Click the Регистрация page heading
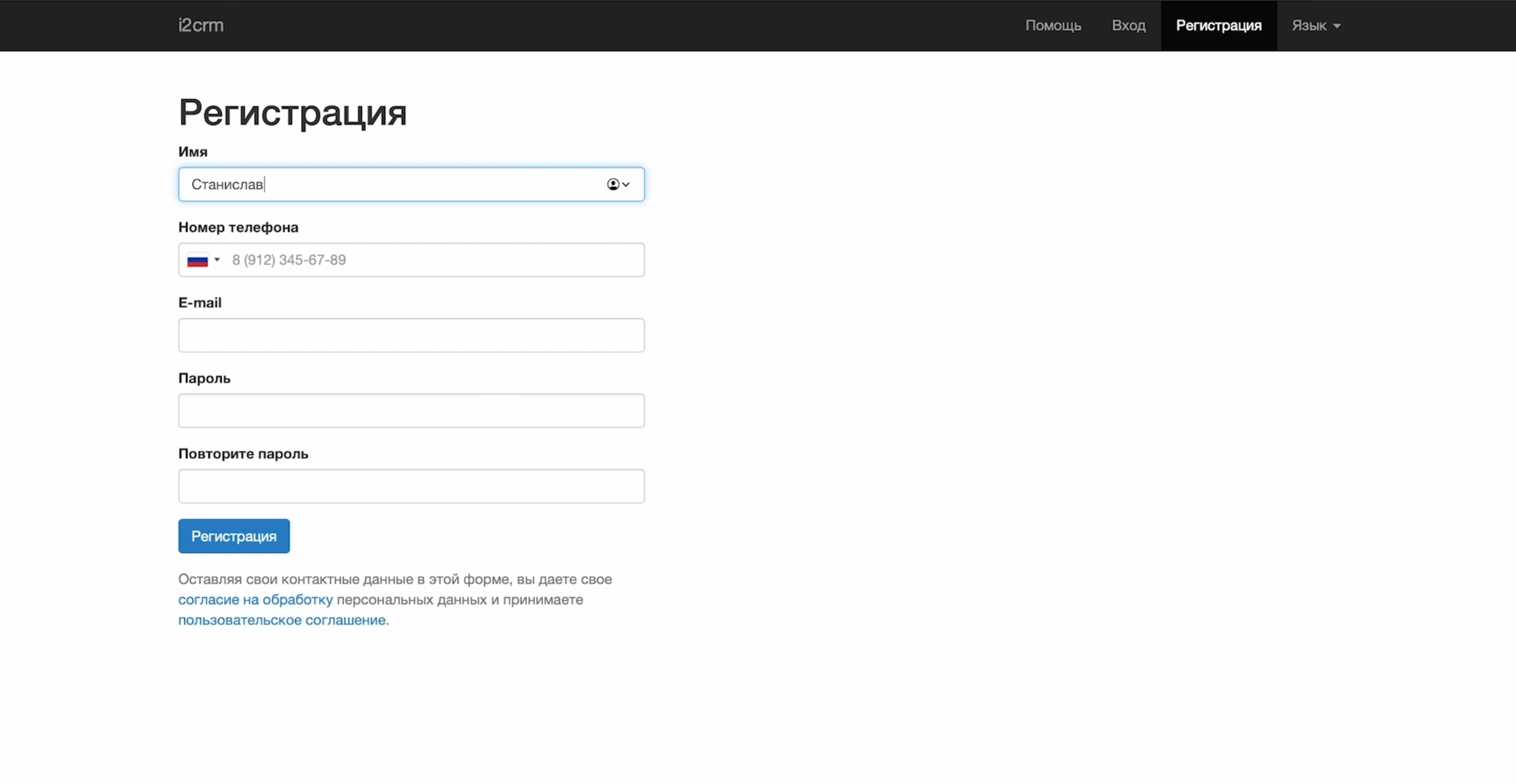This screenshot has height=784, width=1516. [292, 112]
